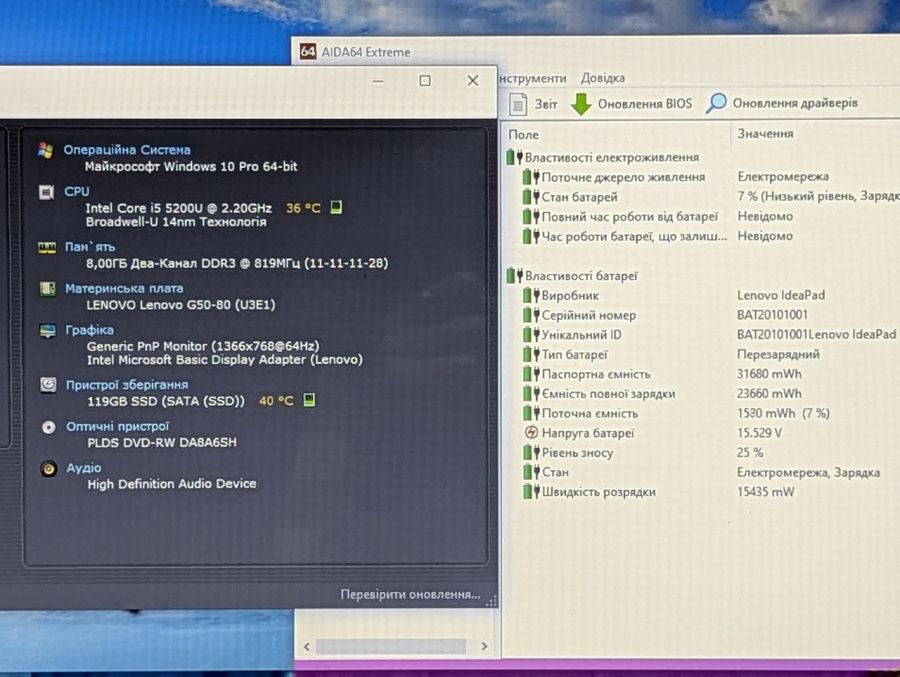Click the monitor icon beside Графіка
The height and width of the screenshot is (677, 900).
(48, 331)
